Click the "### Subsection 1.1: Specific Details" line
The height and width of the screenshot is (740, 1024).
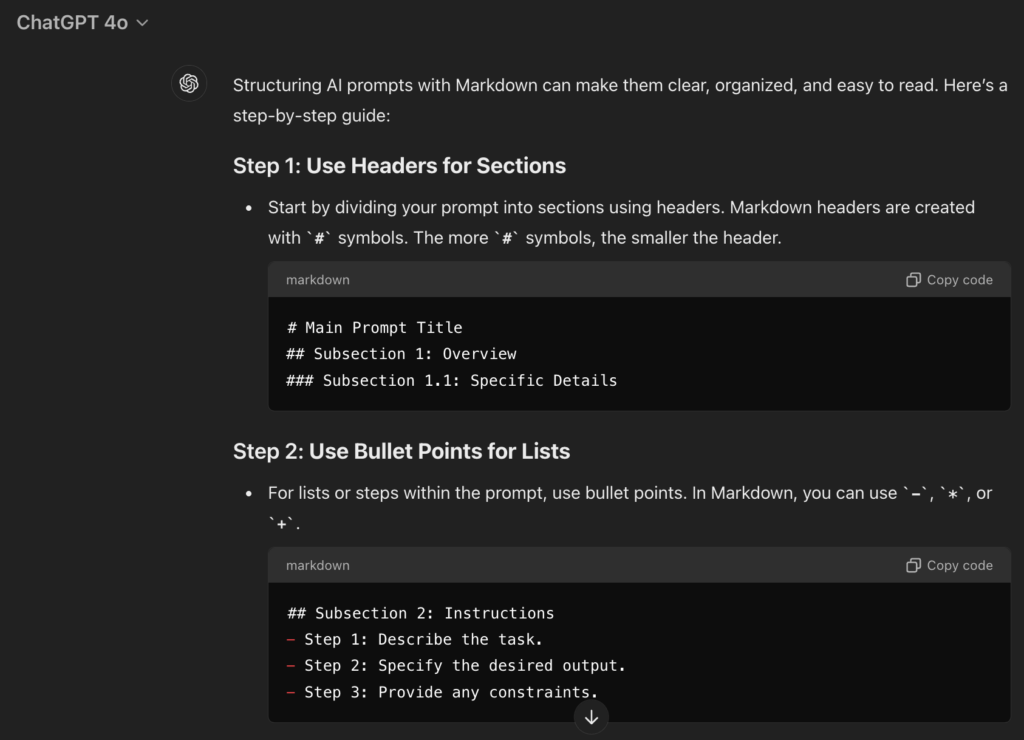pyautogui.click(x=451, y=380)
